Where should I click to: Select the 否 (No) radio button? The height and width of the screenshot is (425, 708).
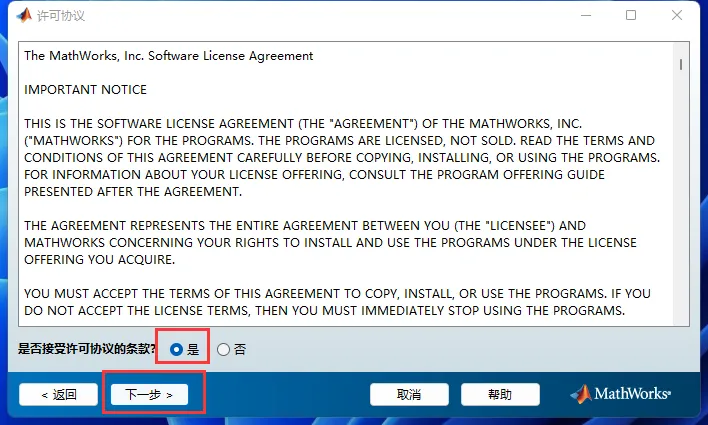tap(224, 349)
